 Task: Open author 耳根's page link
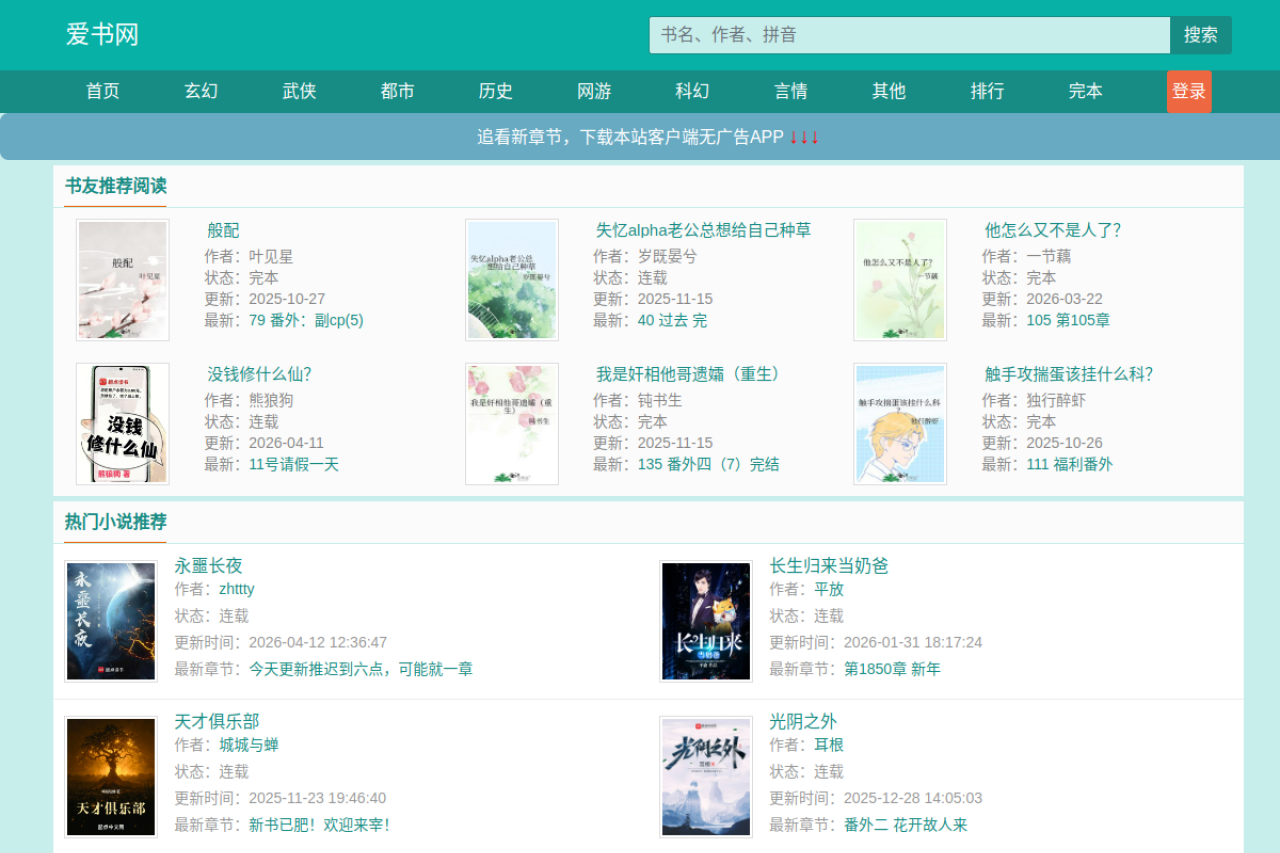(829, 745)
